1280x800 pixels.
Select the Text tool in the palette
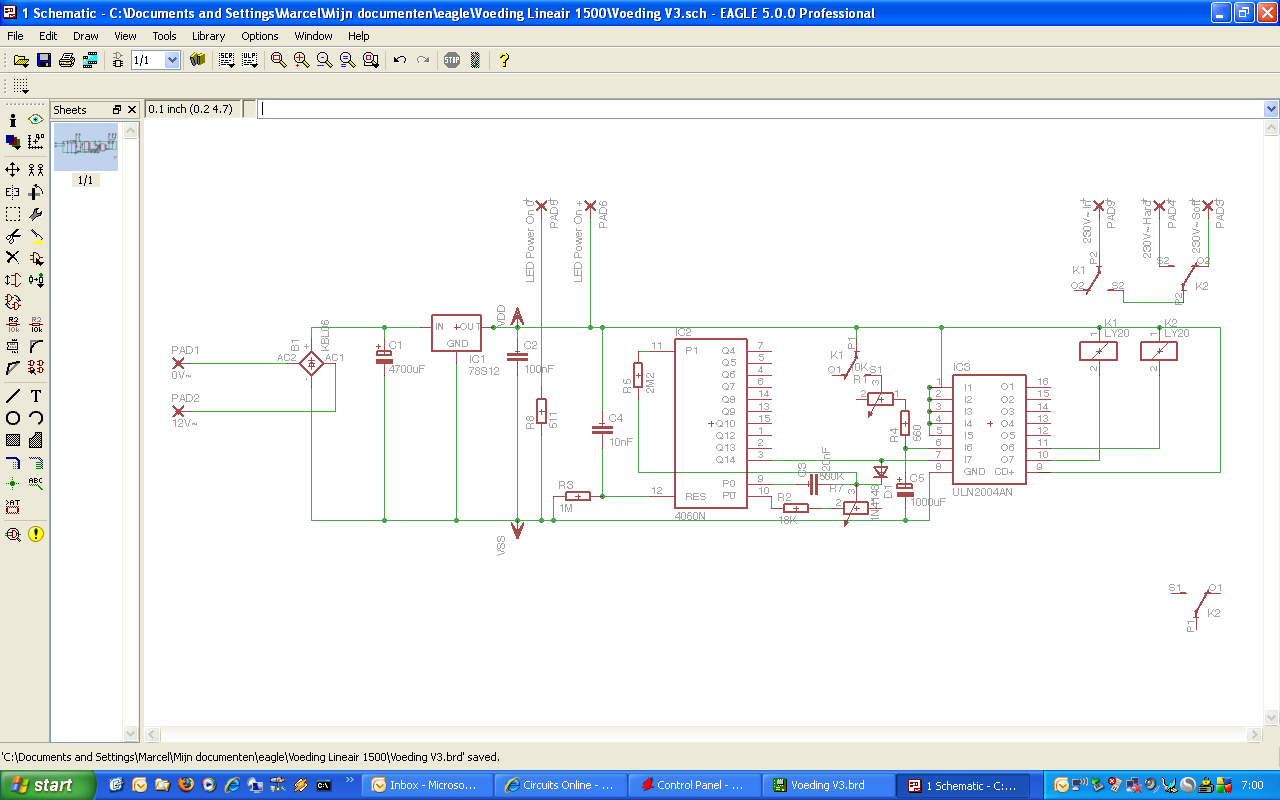(36, 395)
